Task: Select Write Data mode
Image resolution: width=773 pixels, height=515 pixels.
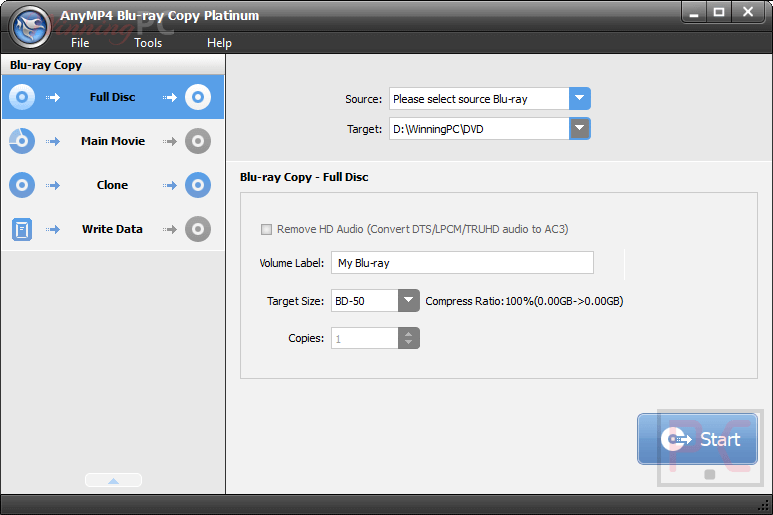Action: pyautogui.click(x=113, y=229)
